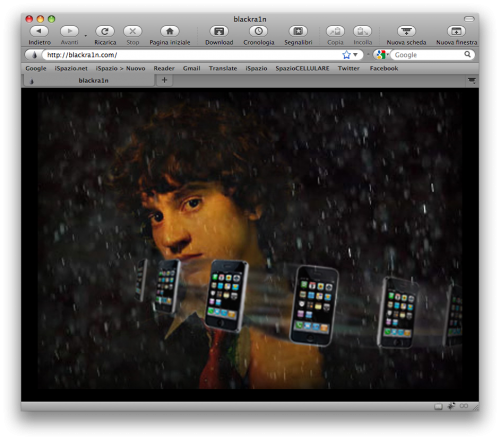
Task: Go to Pagina iniziale home icon
Action: tap(170, 31)
